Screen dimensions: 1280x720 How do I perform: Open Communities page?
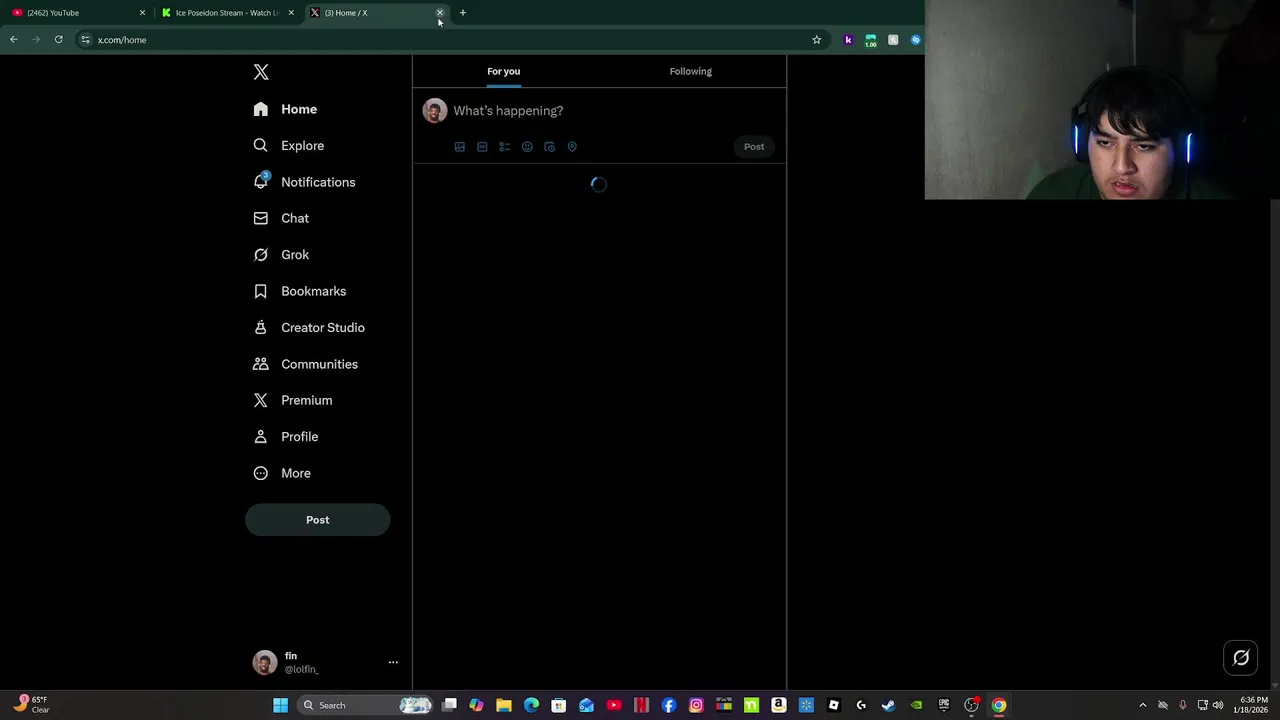pyautogui.click(x=305, y=364)
